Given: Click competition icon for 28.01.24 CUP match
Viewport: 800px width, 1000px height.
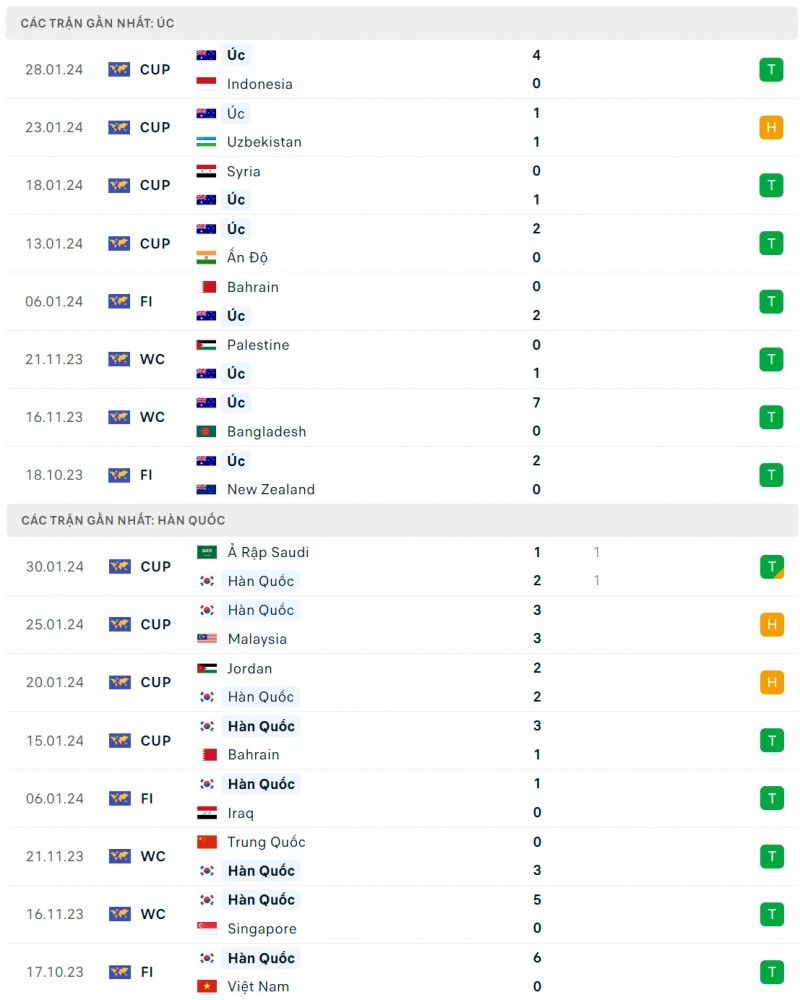Looking at the screenshot, I should click(119, 70).
